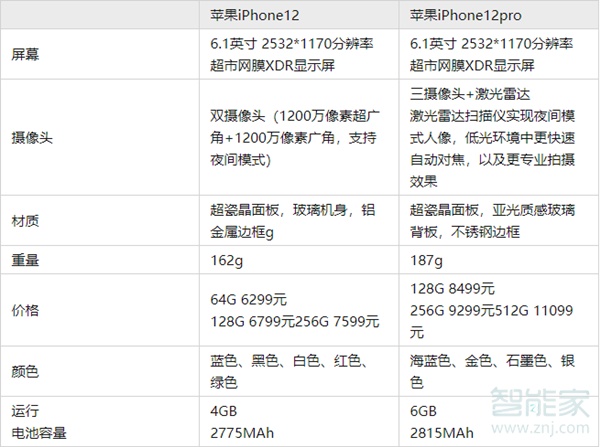
Task: Click the 6GB memory value
Action: pyautogui.click(x=424, y=411)
